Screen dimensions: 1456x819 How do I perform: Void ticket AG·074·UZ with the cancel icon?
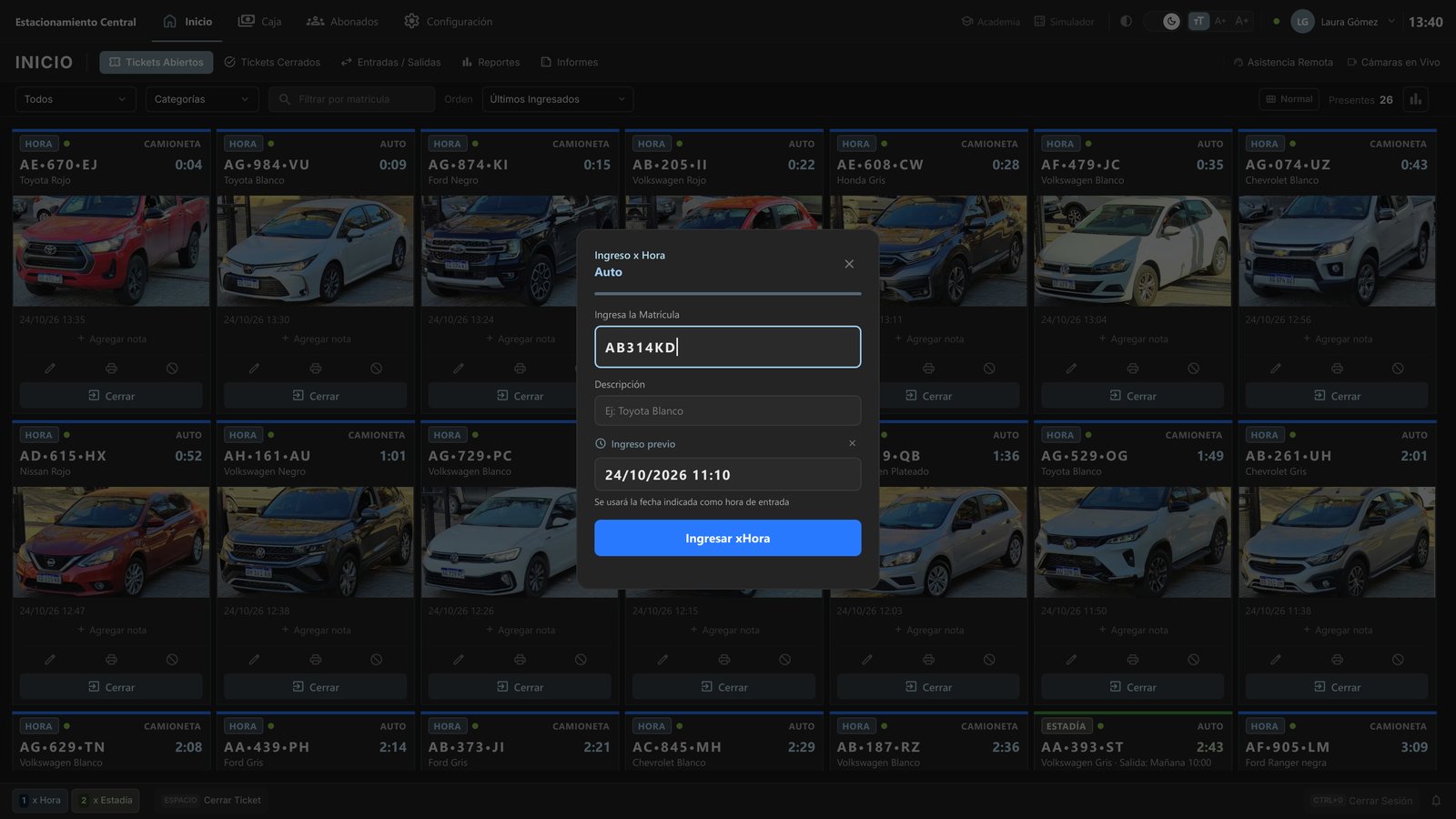[1398, 369]
